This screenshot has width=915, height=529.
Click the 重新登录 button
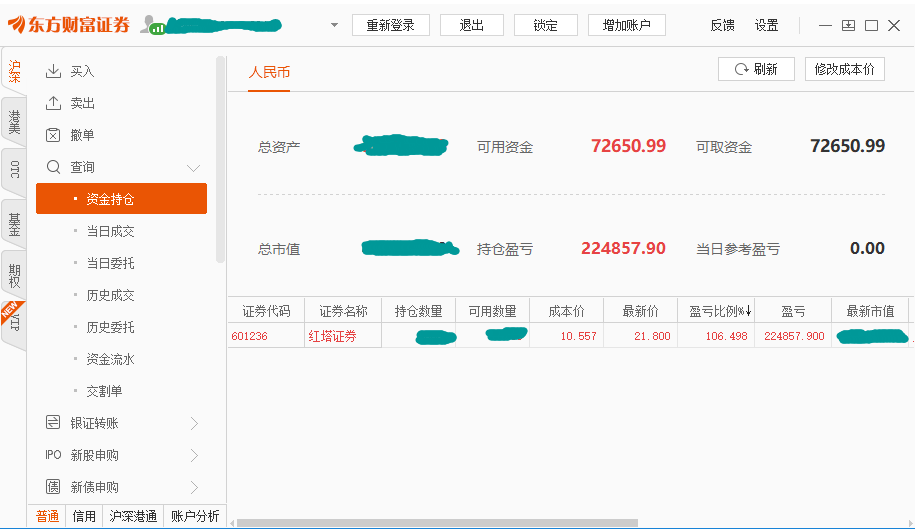(390, 25)
